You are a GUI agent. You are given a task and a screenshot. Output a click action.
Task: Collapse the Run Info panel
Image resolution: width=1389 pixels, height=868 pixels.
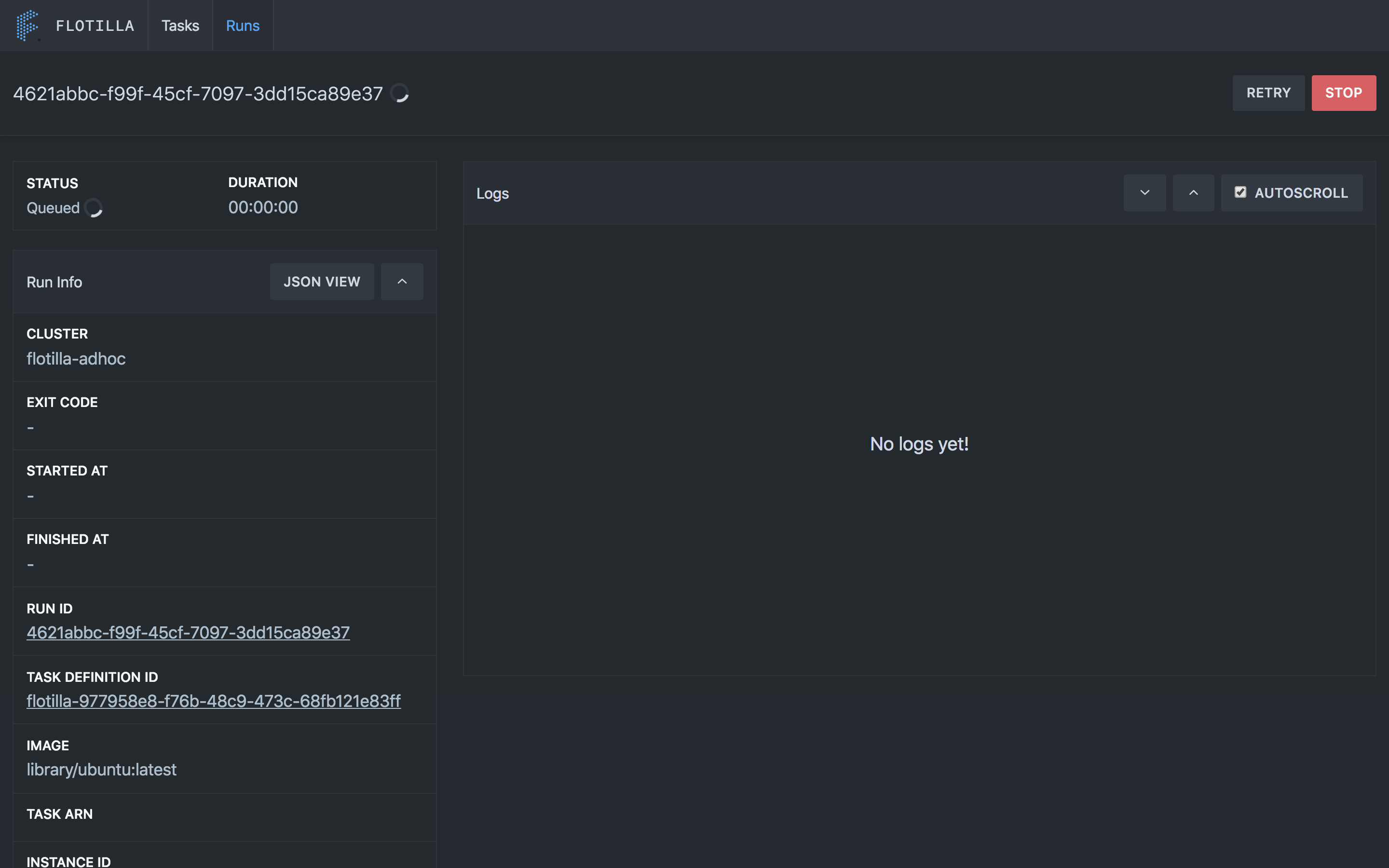[402, 282]
